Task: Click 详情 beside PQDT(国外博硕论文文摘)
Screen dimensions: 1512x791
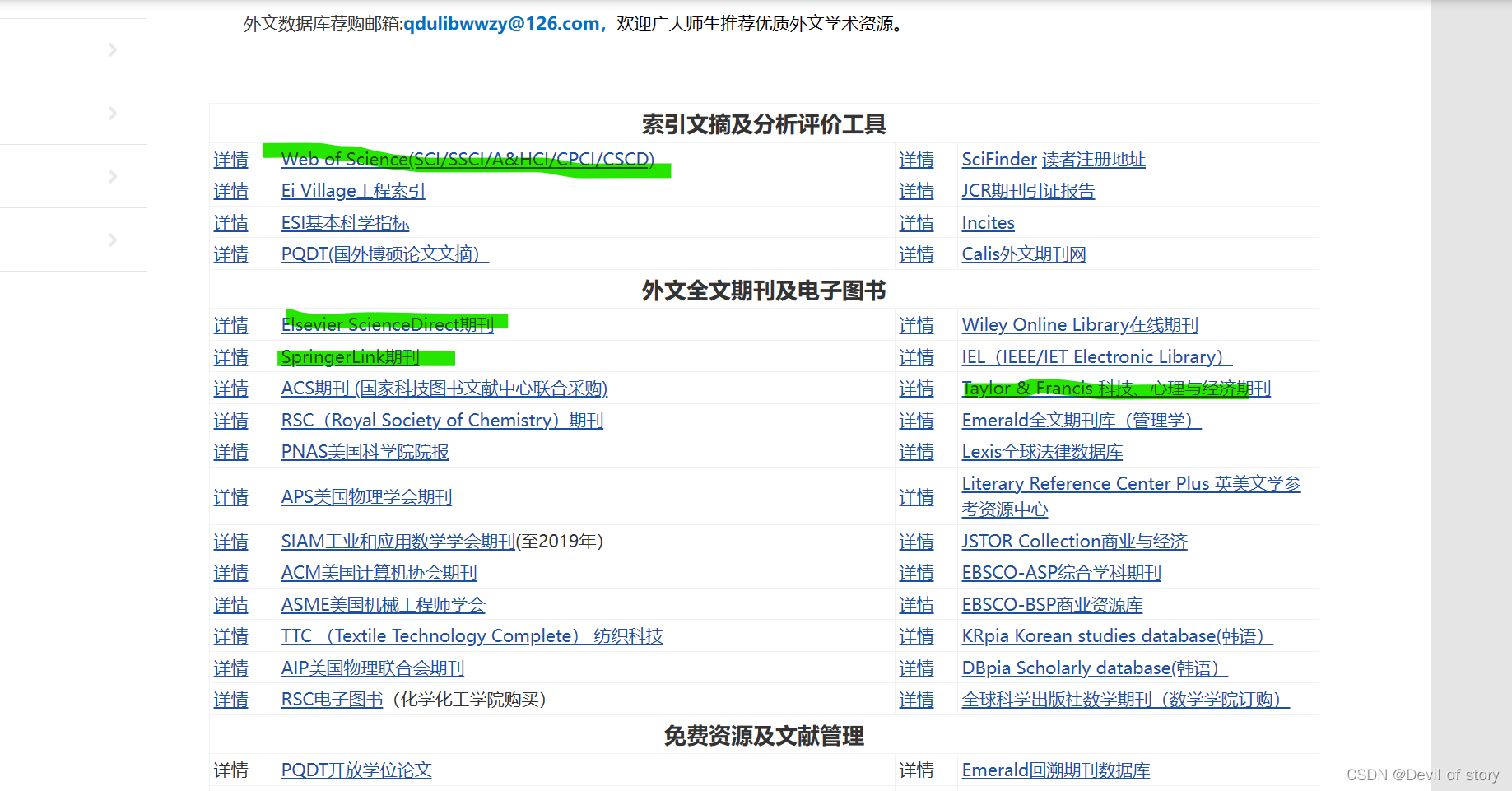Action: tap(230, 254)
